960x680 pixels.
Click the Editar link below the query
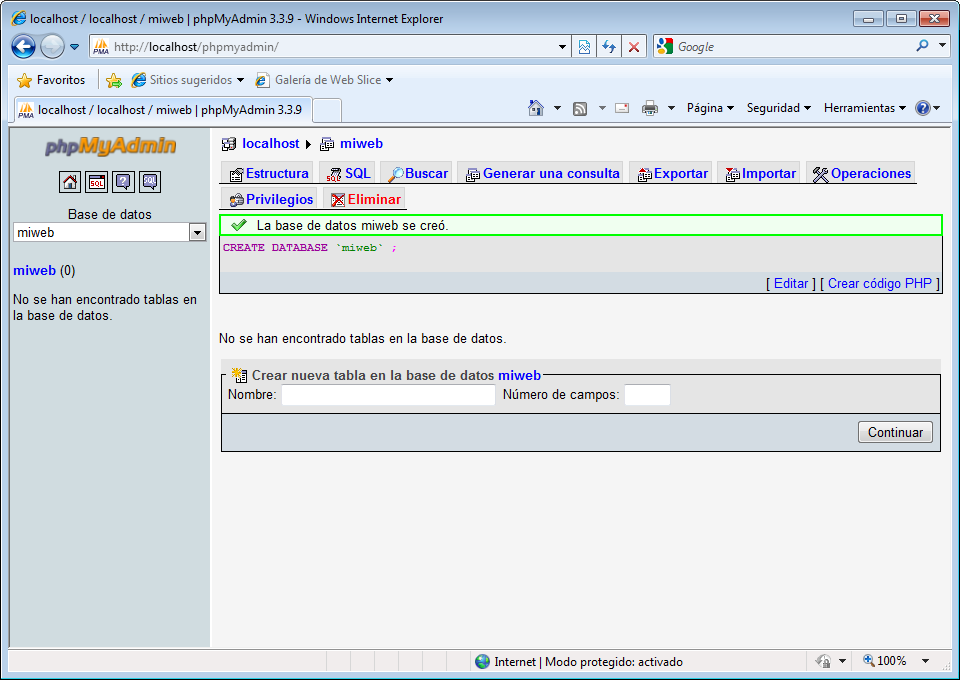(790, 283)
